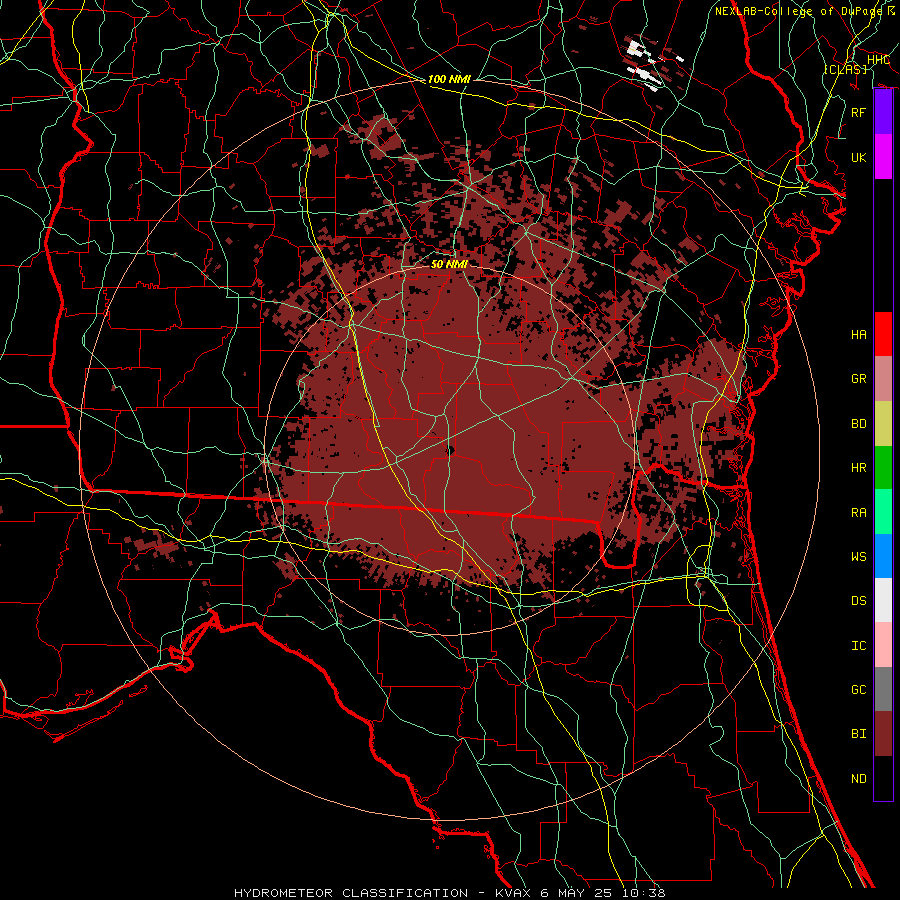
Task: Click the IC legend label
Action: point(859,646)
